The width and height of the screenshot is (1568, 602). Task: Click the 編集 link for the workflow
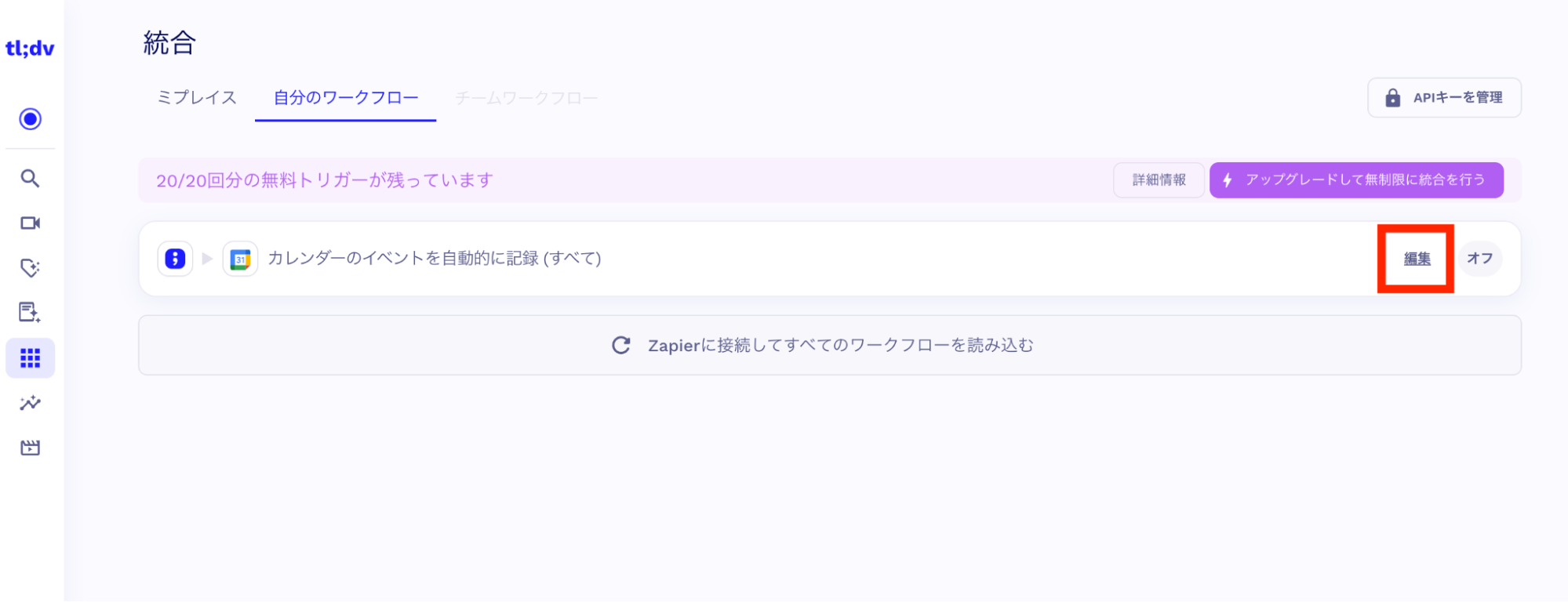[x=1417, y=259]
